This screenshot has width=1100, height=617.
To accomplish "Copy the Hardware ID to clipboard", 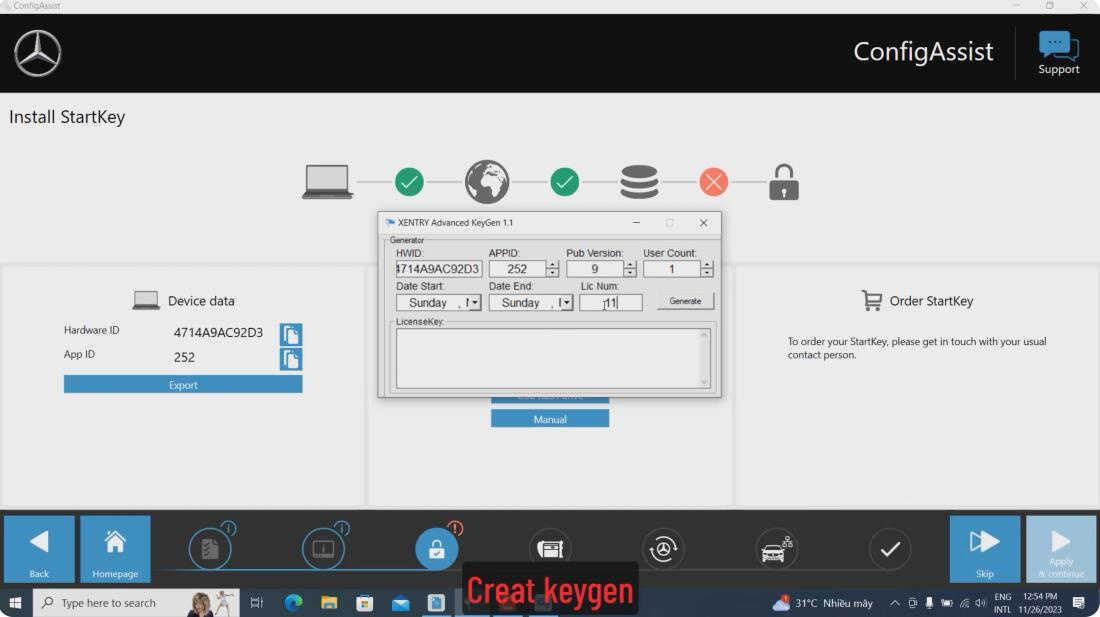I will pyautogui.click(x=291, y=334).
